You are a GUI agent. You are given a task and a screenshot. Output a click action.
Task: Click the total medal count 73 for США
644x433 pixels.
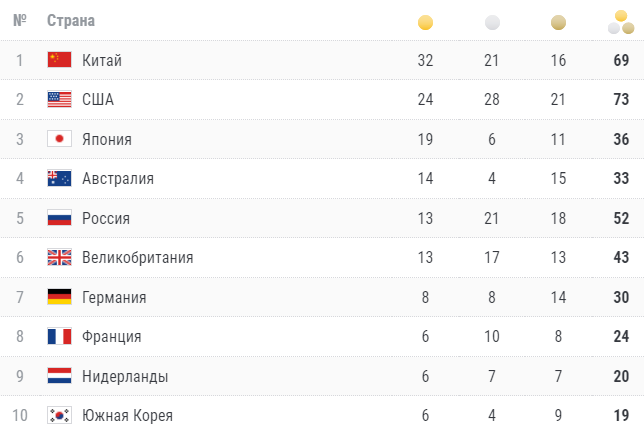tap(621, 100)
